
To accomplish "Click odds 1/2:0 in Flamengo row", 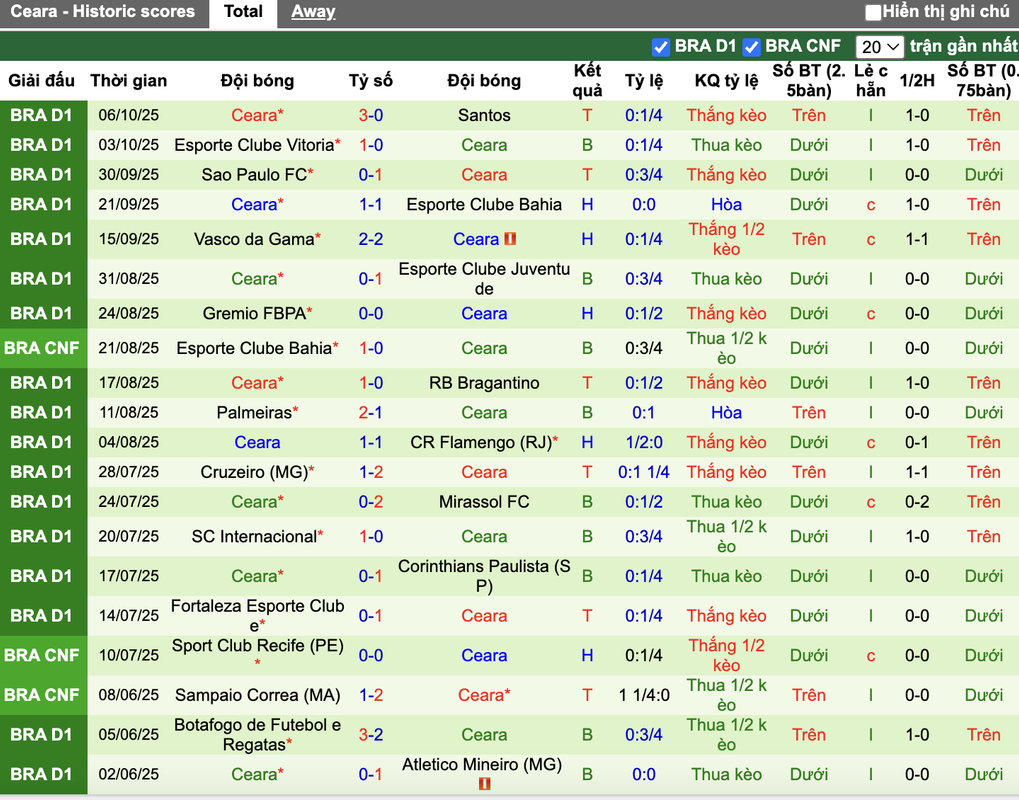I will 643,443.
